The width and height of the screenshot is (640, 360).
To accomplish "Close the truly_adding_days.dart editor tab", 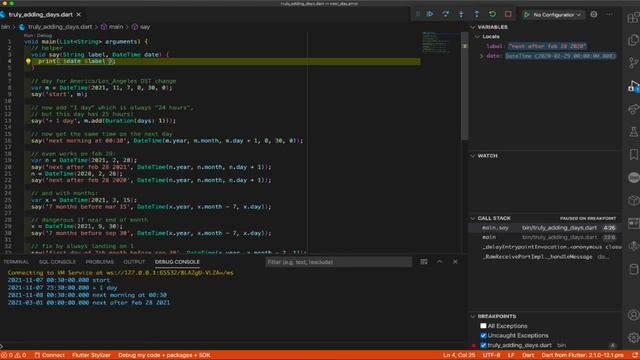I will pyautogui.click(x=79, y=15).
